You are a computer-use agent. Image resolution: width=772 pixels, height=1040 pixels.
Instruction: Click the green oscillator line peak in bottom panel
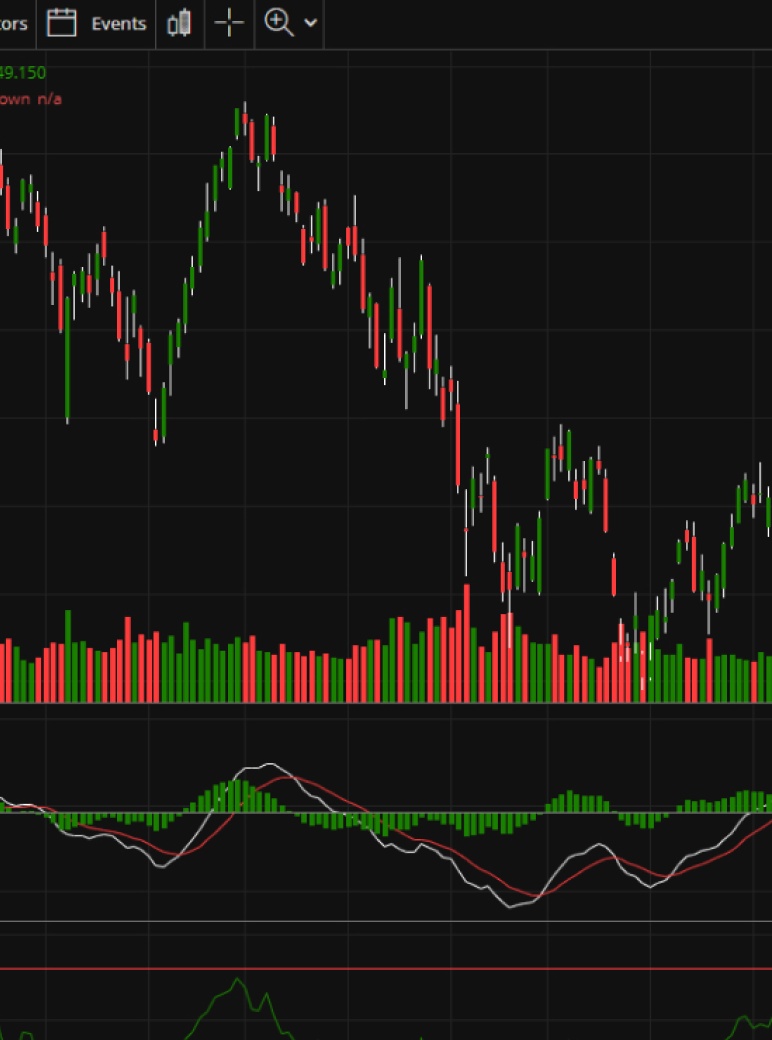coord(238,980)
